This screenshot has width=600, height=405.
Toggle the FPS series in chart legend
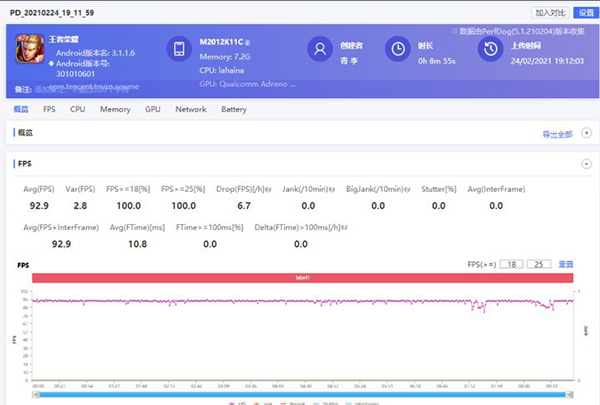pyautogui.click(x=237, y=402)
